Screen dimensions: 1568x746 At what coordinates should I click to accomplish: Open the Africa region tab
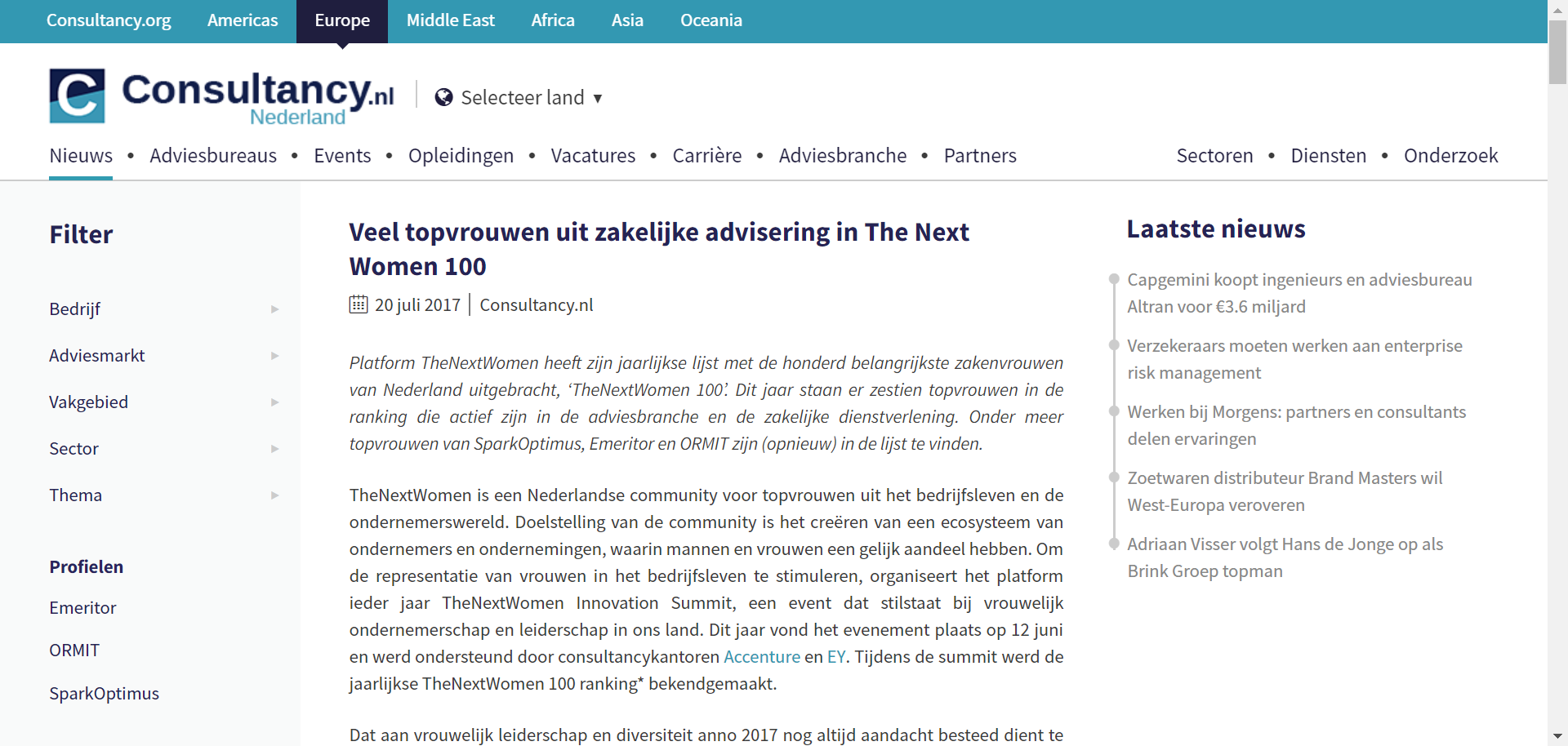[x=553, y=20]
